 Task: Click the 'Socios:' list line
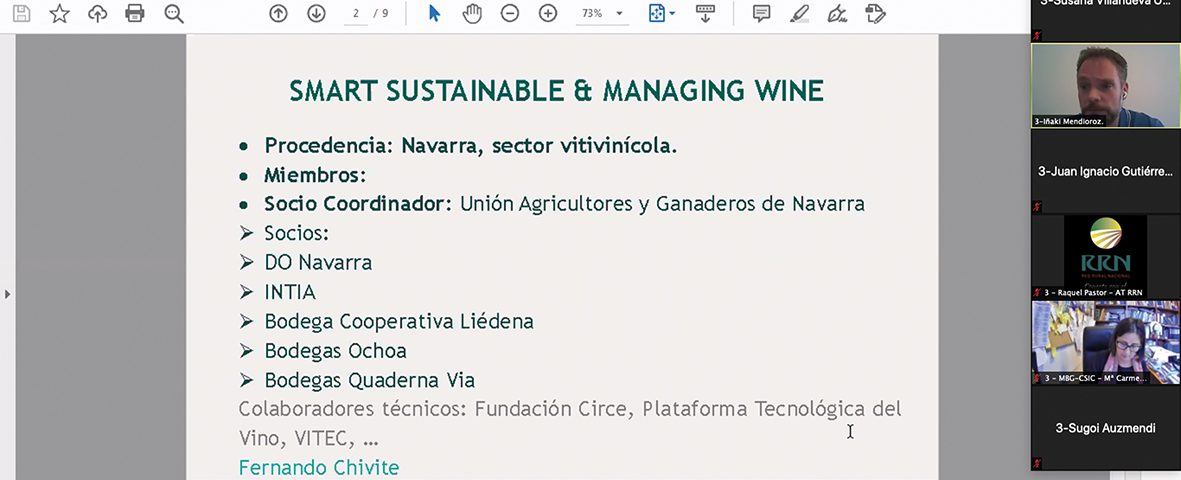coord(296,234)
